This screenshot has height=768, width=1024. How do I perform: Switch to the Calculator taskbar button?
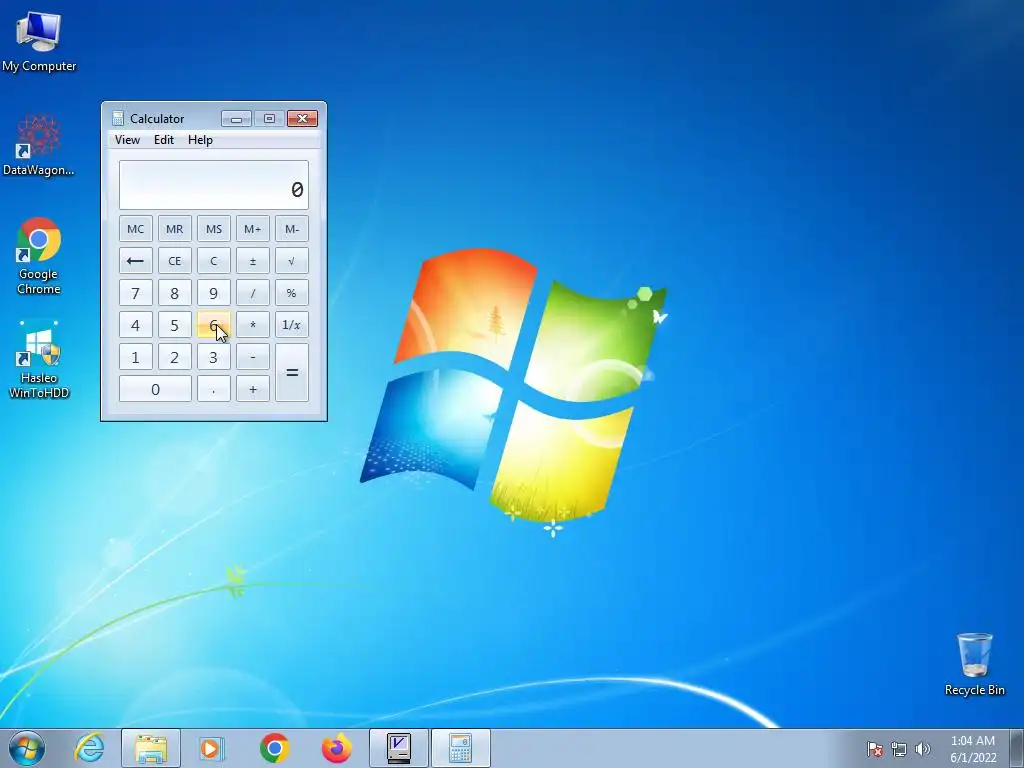tap(460, 748)
